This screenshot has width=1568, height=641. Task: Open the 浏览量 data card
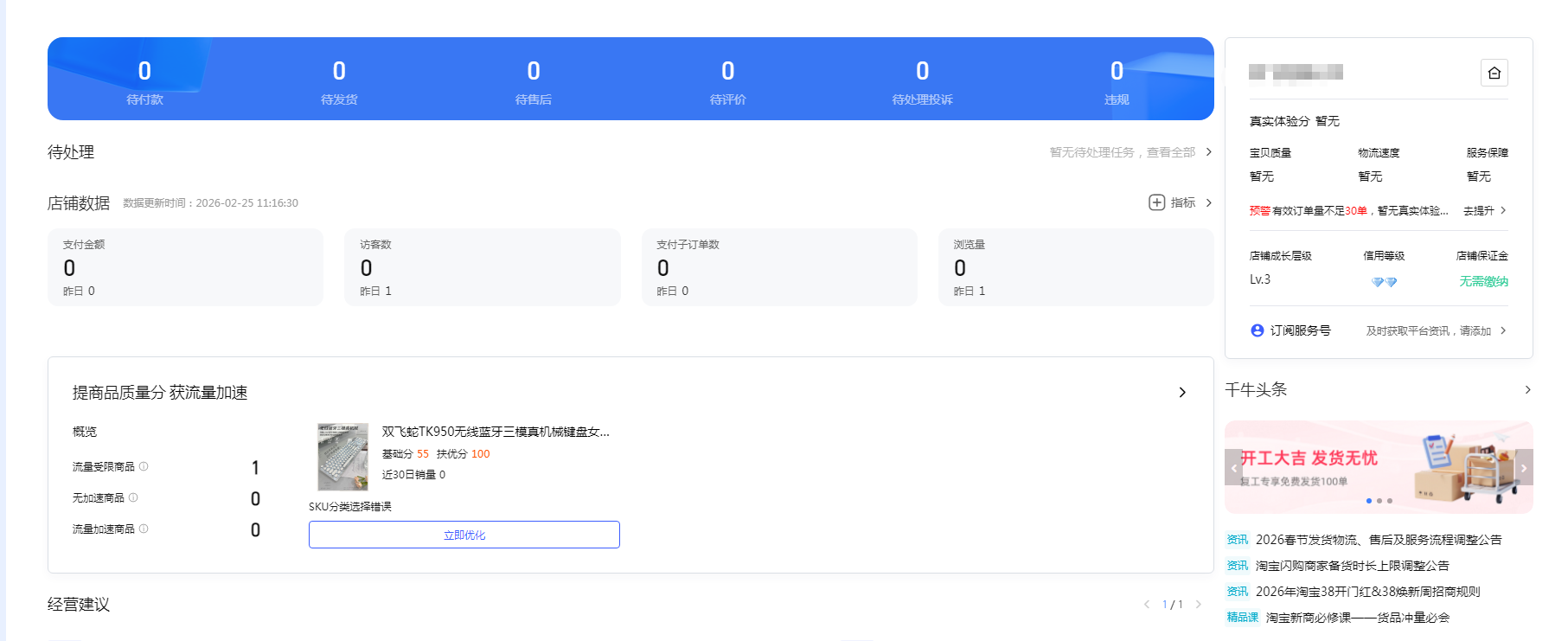click(1076, 267)
